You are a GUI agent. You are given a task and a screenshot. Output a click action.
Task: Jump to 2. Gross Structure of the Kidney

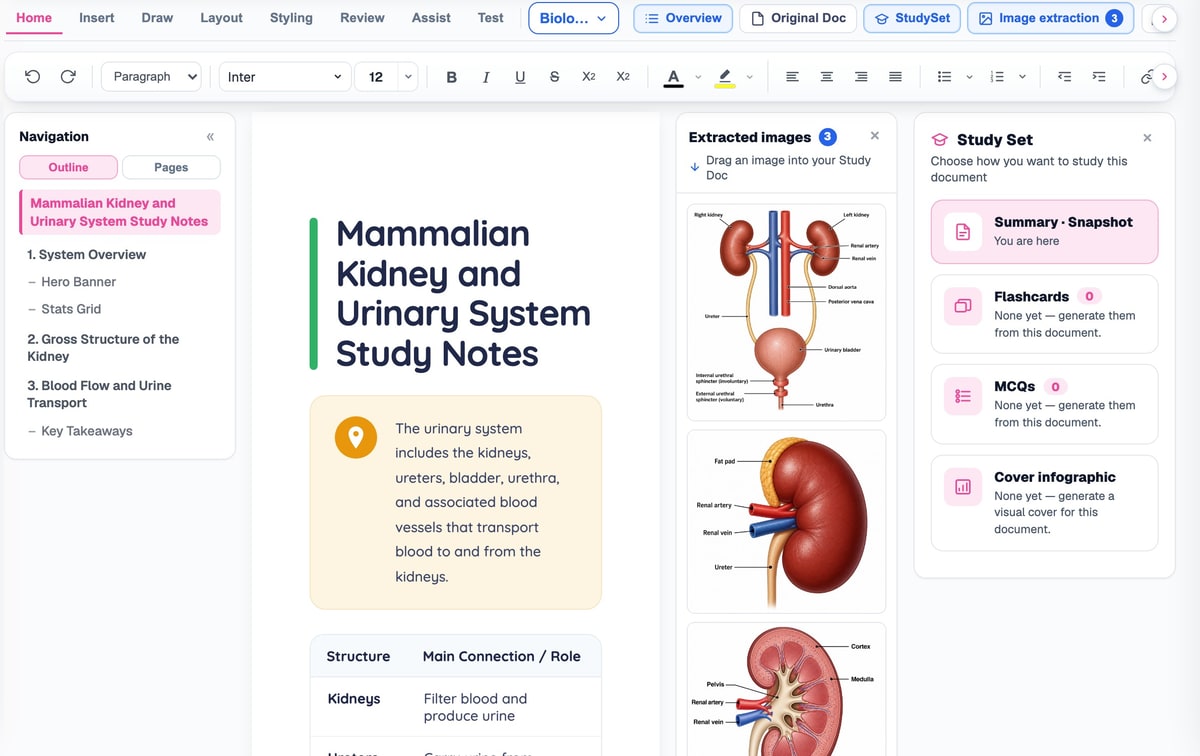(103, 347)
